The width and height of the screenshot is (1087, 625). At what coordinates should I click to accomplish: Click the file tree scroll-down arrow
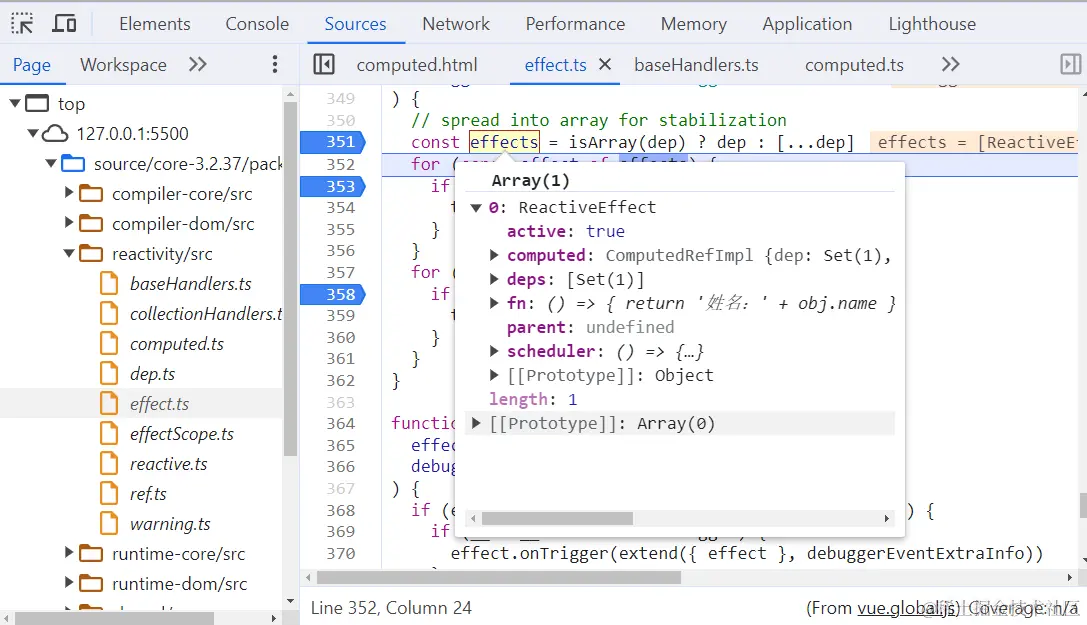pos(290,601)
